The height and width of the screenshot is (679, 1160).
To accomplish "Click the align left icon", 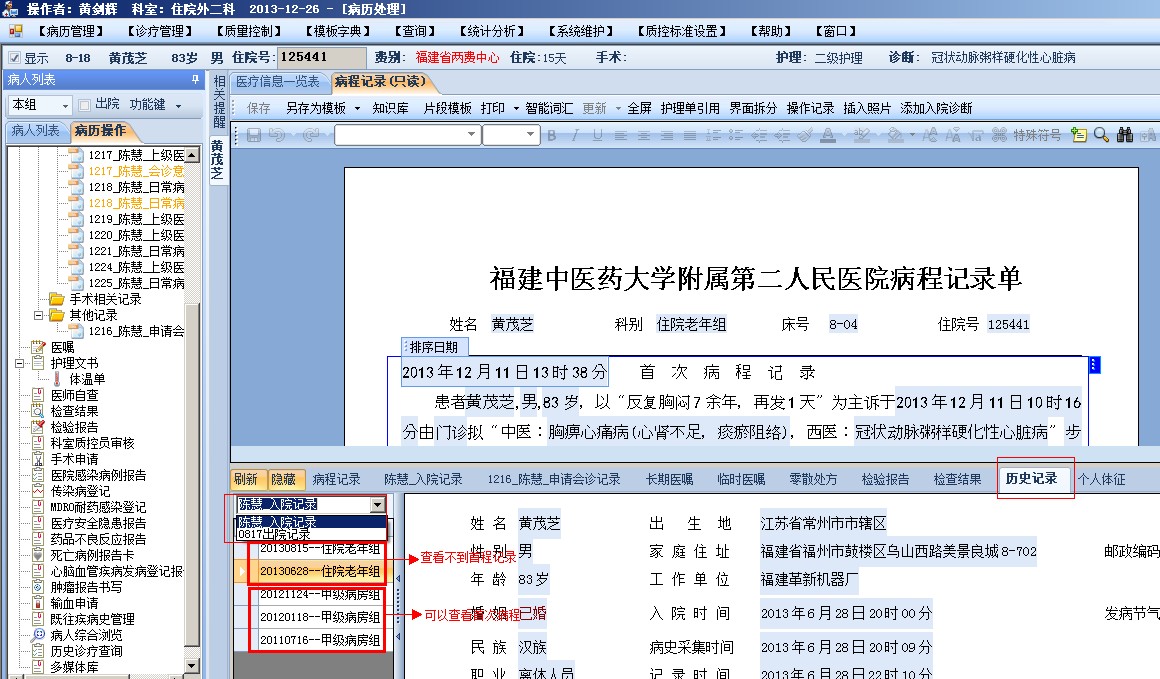I will 621,135.
